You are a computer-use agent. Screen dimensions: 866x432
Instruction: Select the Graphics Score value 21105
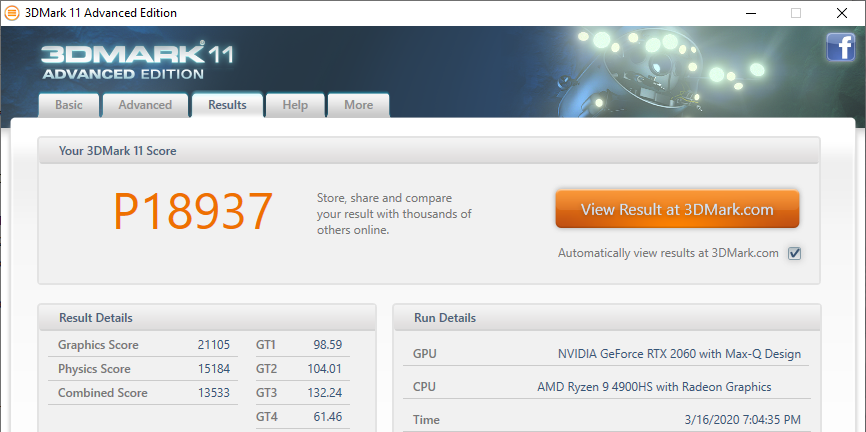click(214, 345)
